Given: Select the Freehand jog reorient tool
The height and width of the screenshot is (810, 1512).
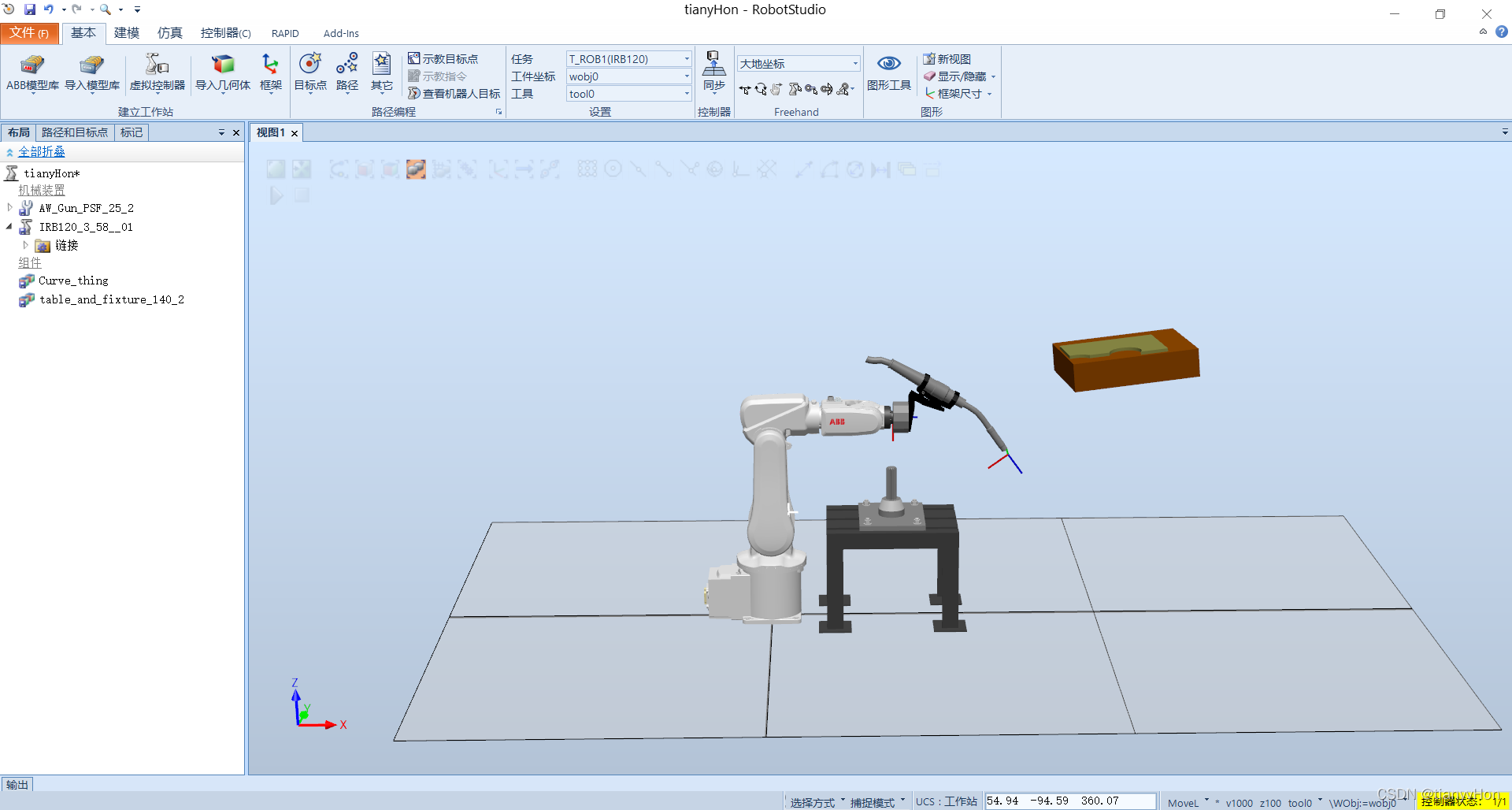Looking at the screenshot, I should 827,89.
